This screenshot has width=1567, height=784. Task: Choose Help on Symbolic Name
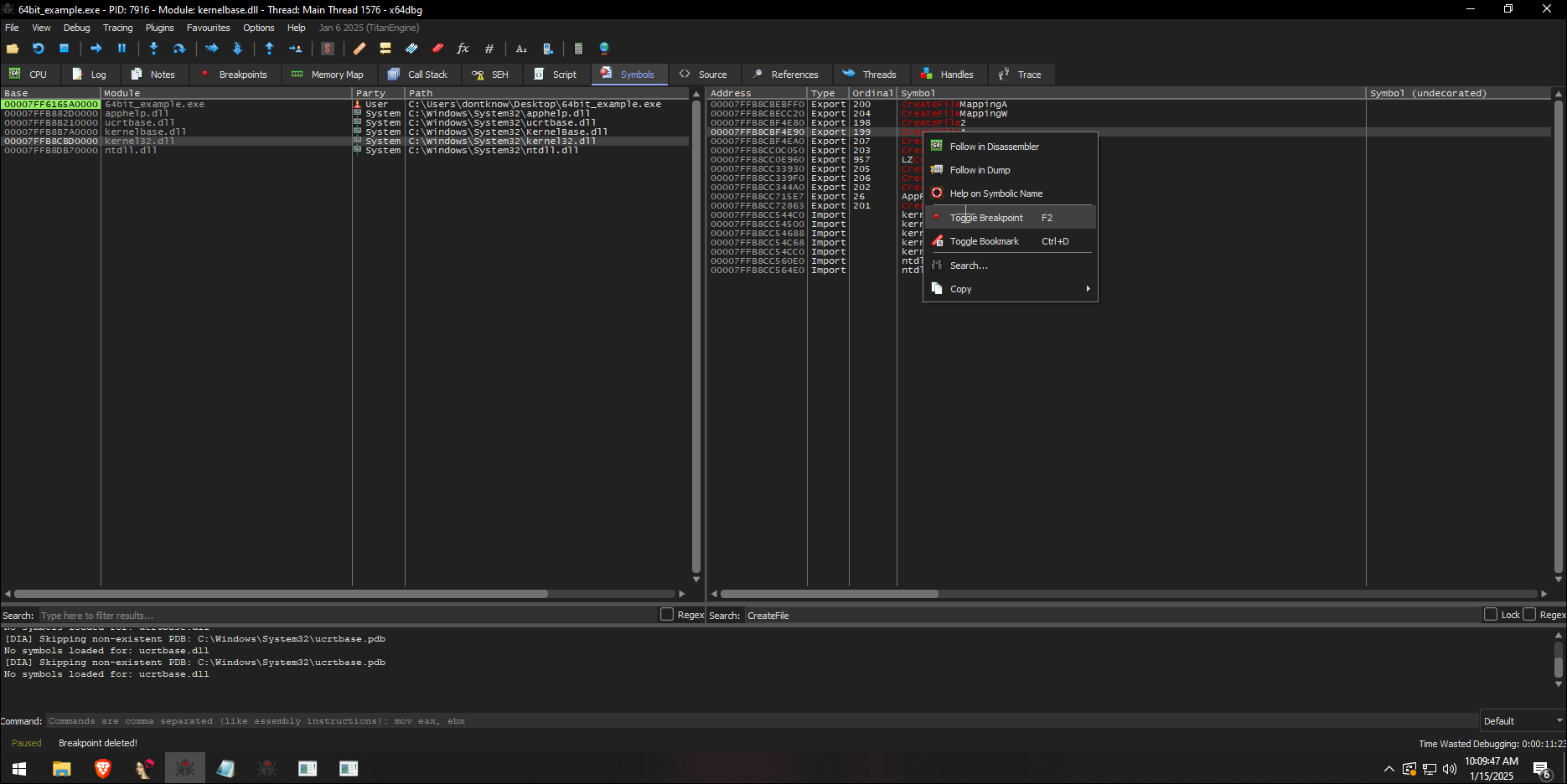(x=1011, y=193)
